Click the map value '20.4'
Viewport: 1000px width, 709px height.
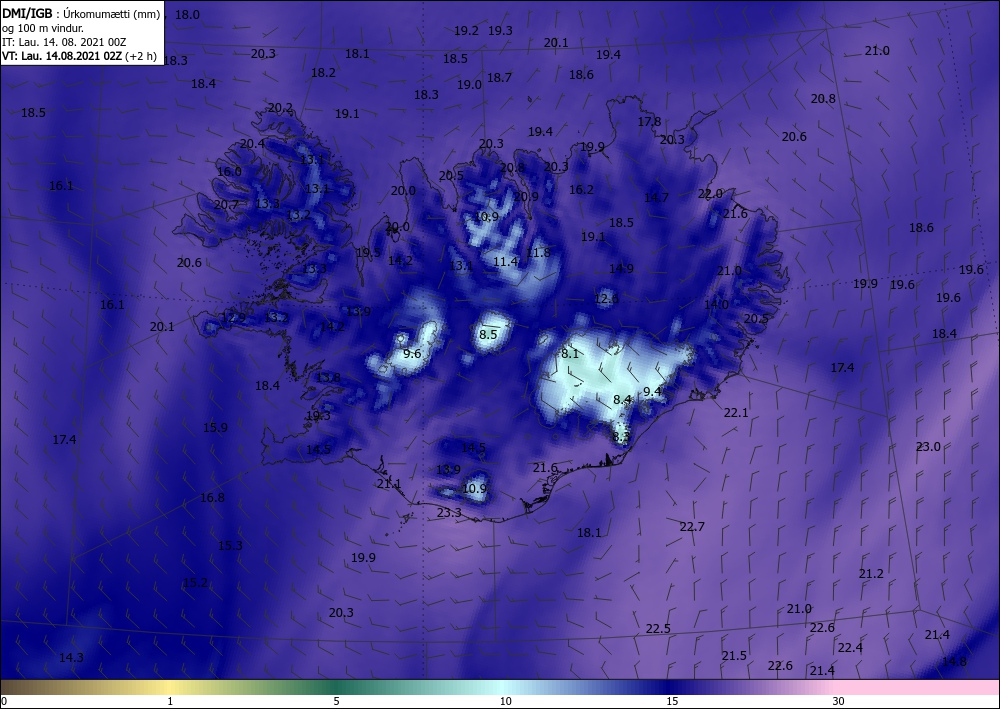[252, 144]
